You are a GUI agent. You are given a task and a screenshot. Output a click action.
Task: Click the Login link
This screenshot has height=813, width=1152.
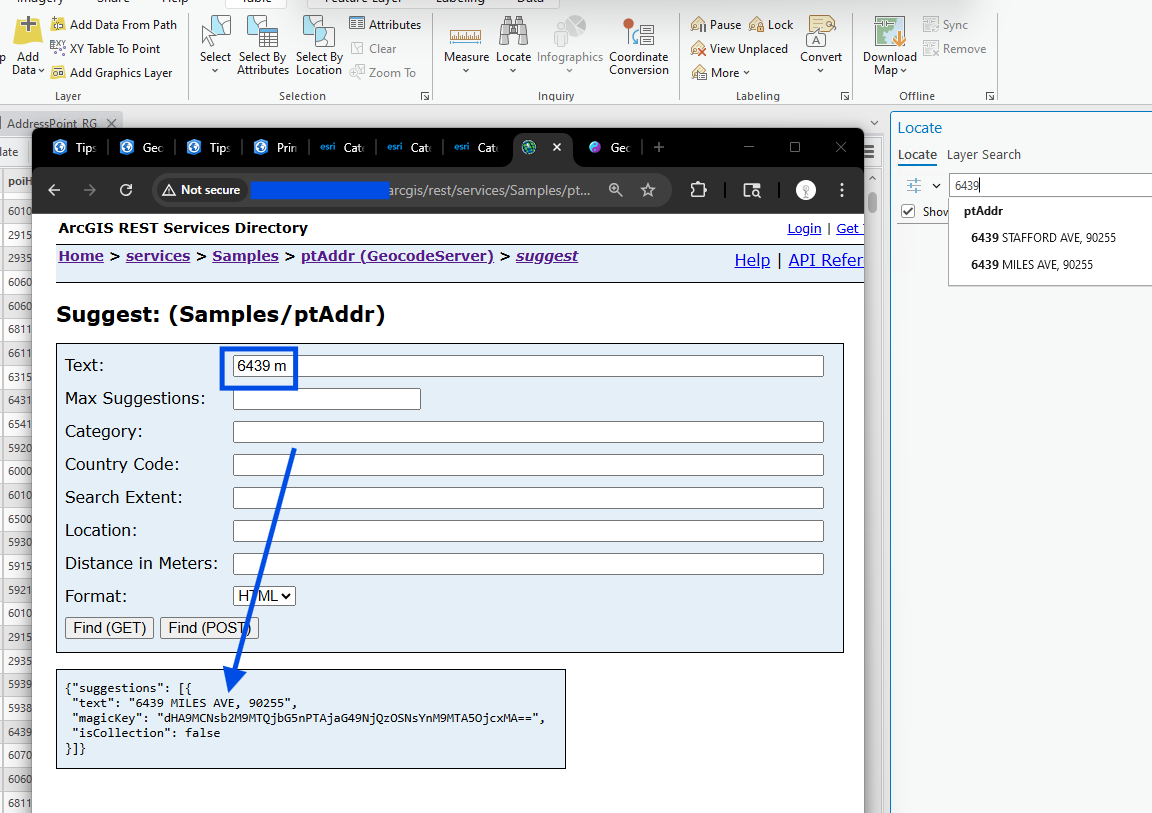pyautogui.click(x=804, y=228)
